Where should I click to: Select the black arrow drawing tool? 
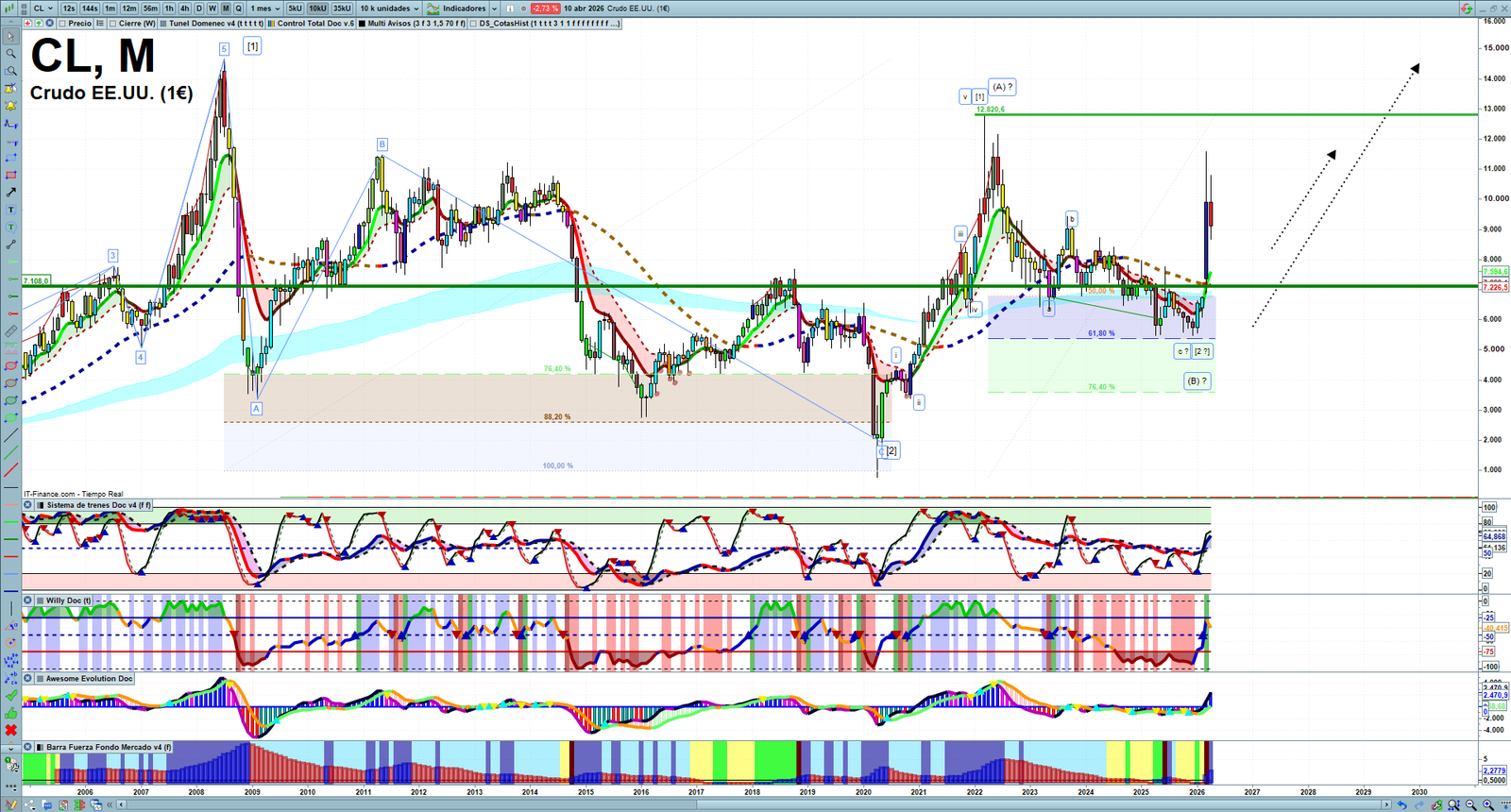click(x=10, y=193)
